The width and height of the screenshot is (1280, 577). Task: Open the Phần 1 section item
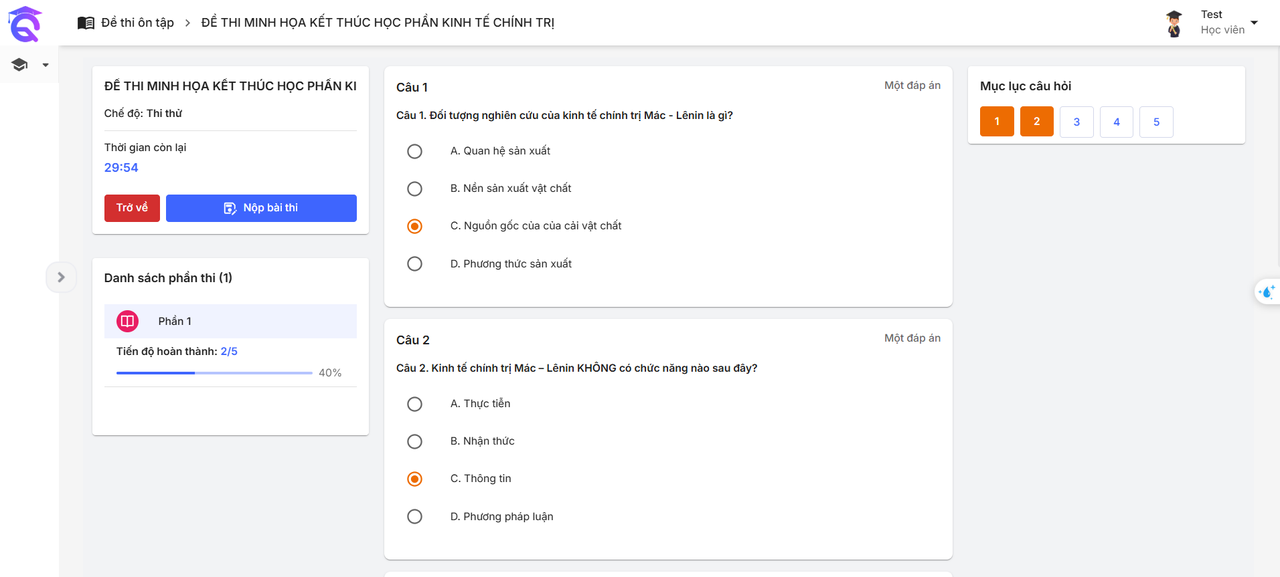point(230,321)
